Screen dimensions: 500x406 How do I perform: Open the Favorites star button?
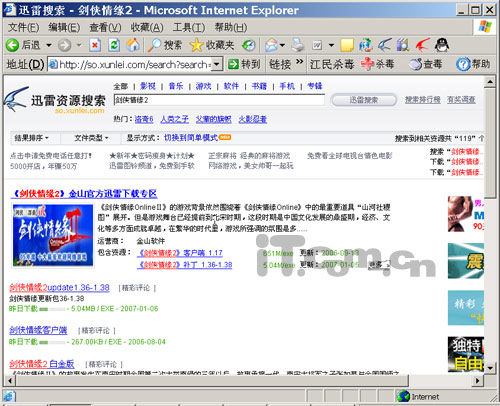212,45
